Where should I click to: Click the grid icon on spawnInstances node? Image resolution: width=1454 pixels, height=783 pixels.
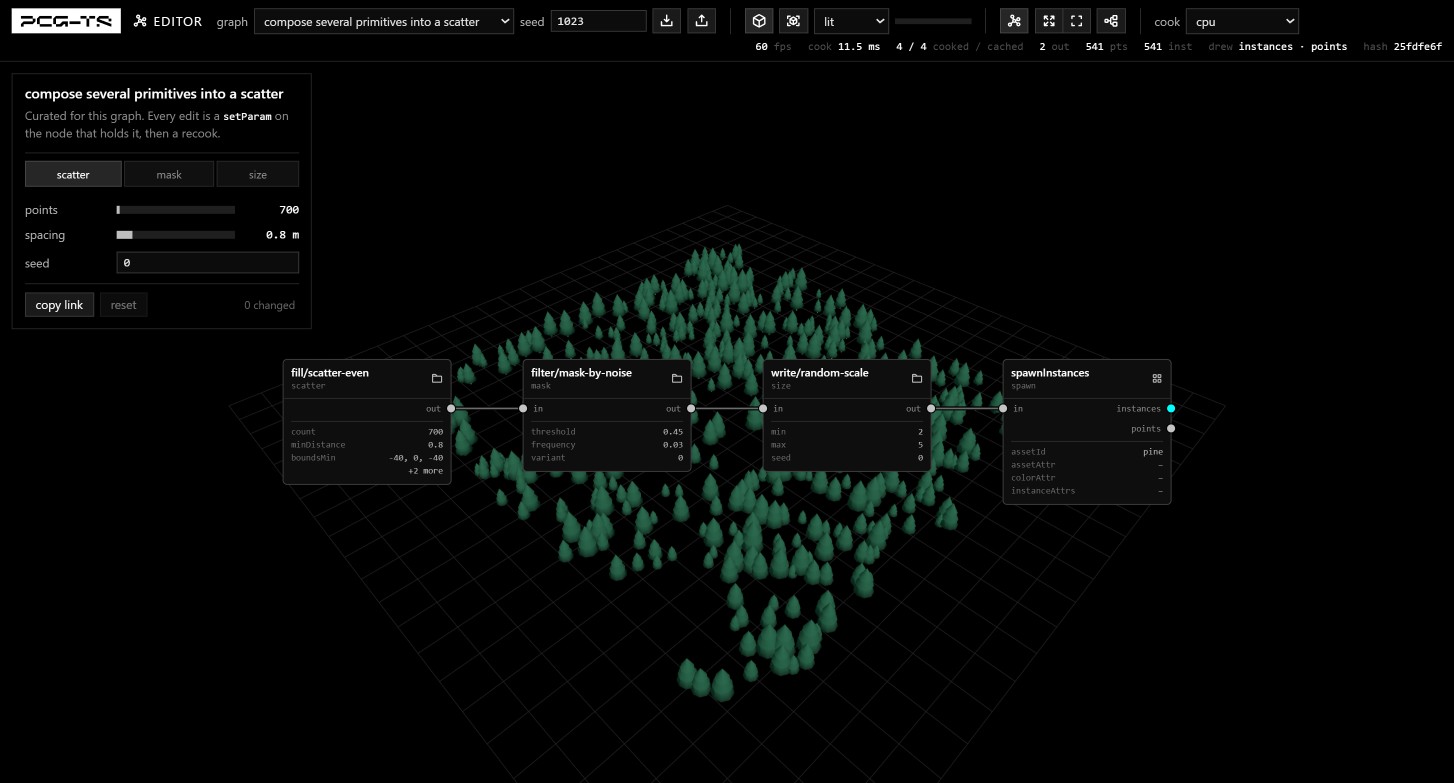point(1157,378)
